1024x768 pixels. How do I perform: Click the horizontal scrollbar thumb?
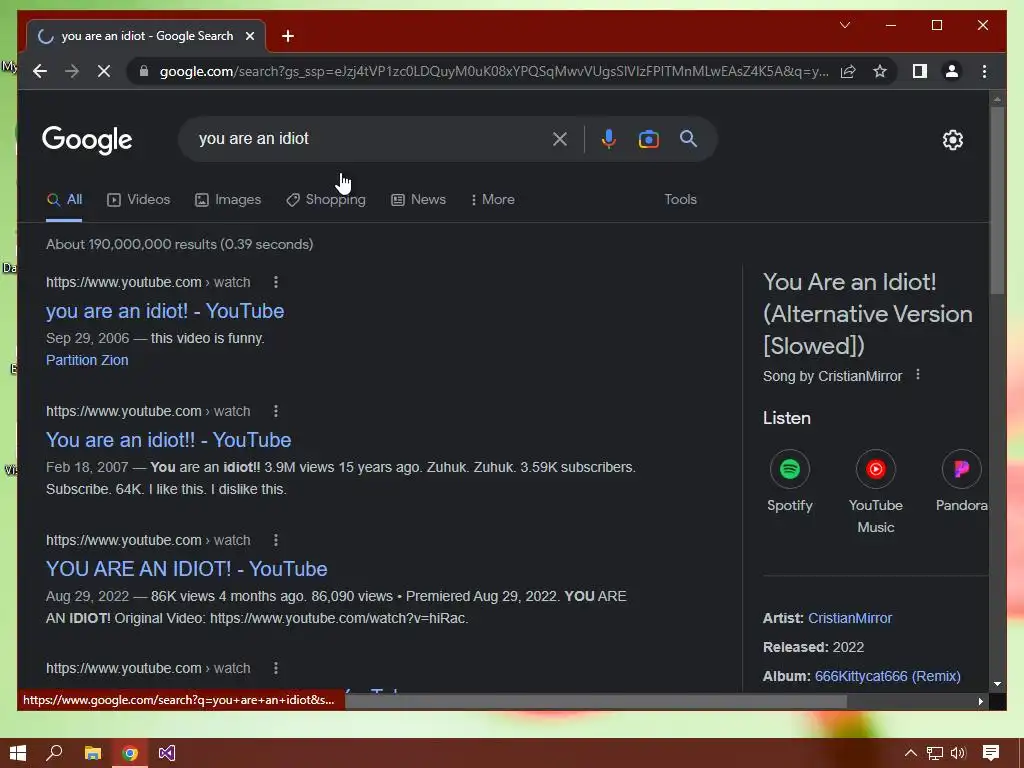coord(596,701)
